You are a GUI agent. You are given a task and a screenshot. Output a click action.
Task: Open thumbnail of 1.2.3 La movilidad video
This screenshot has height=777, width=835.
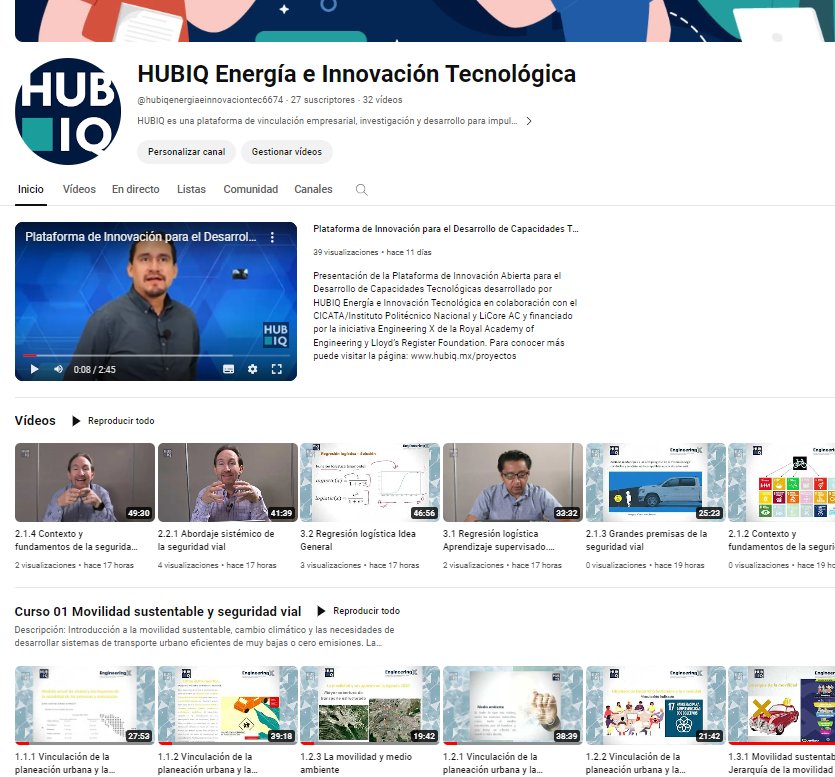point(370,705)
